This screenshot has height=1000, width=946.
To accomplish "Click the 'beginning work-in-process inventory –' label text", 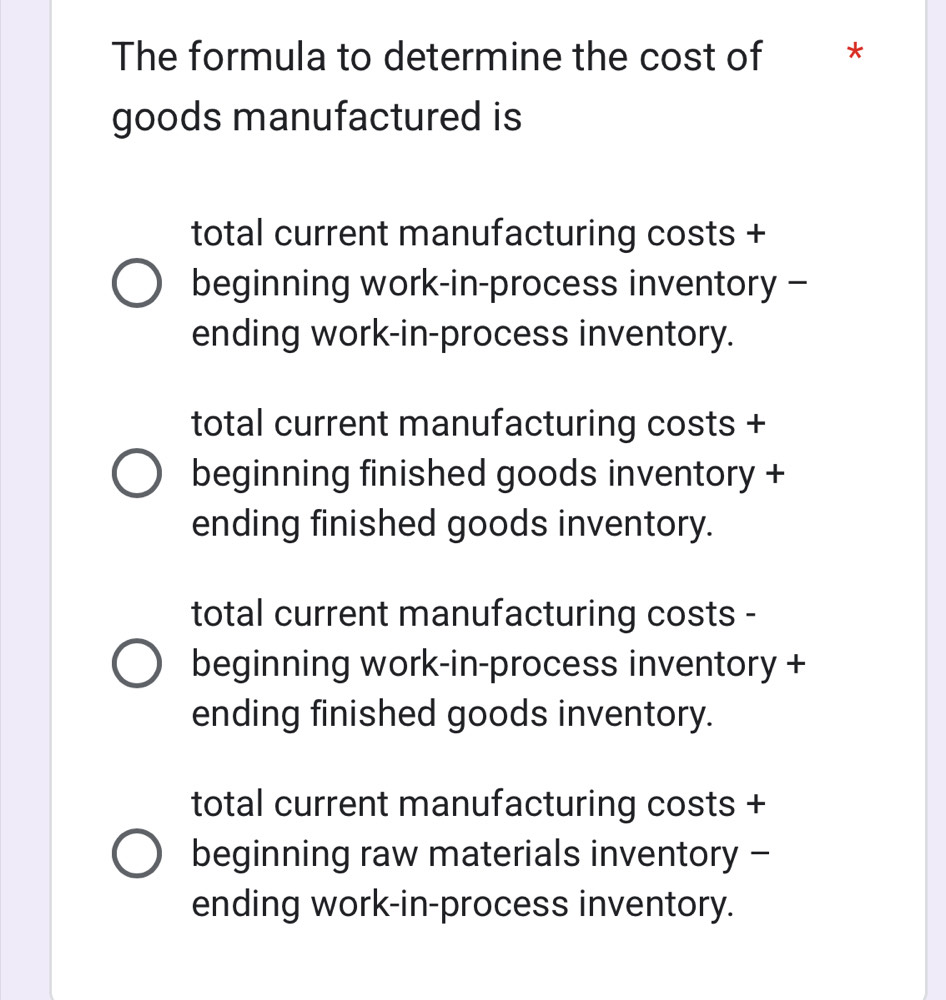I will (x=497, y=285).
